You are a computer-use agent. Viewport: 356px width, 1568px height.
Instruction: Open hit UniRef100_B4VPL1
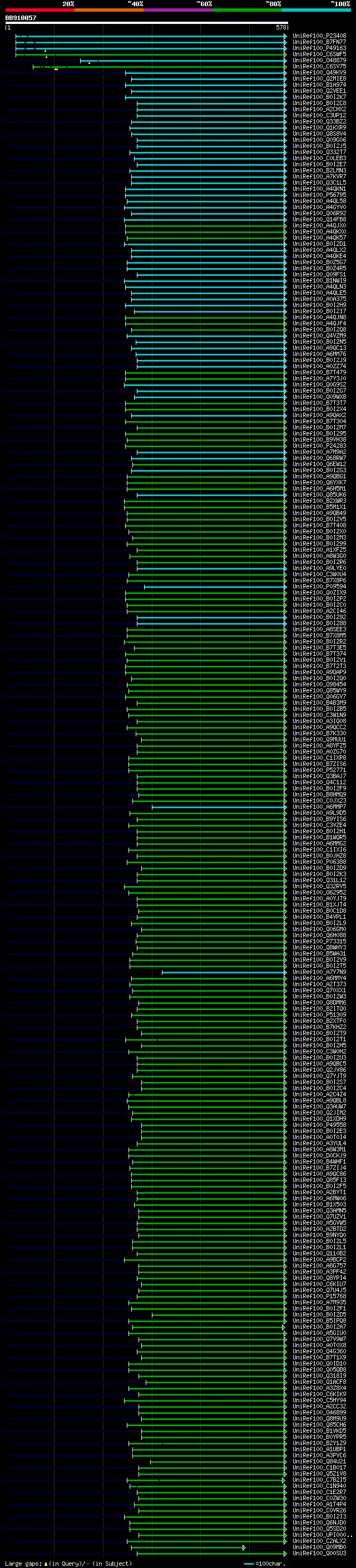pos(319,917)
